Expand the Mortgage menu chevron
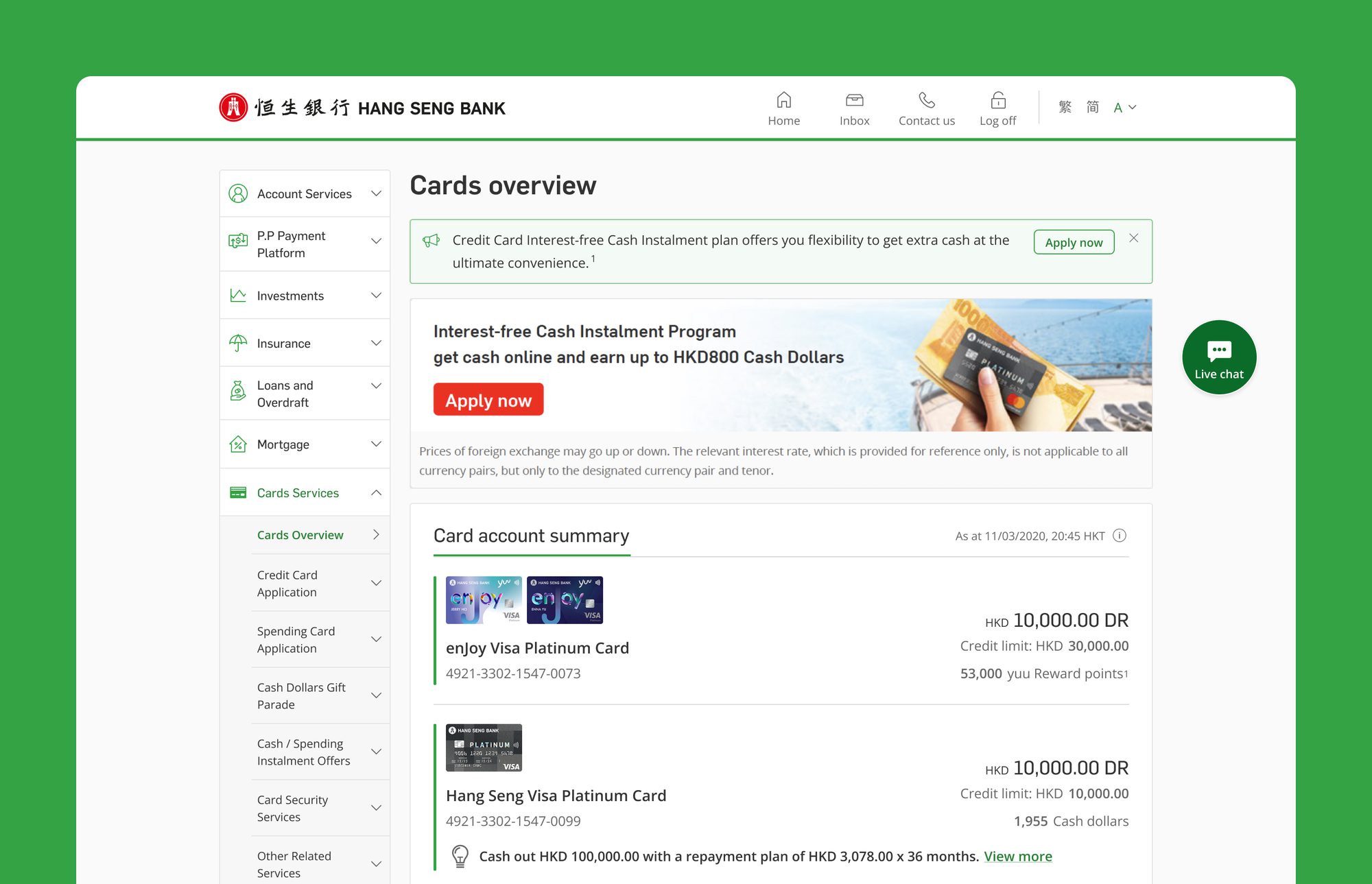Image resolution: width=1372 pixels, height=884 pixels. pyautogui.click(x=376, y=444)
